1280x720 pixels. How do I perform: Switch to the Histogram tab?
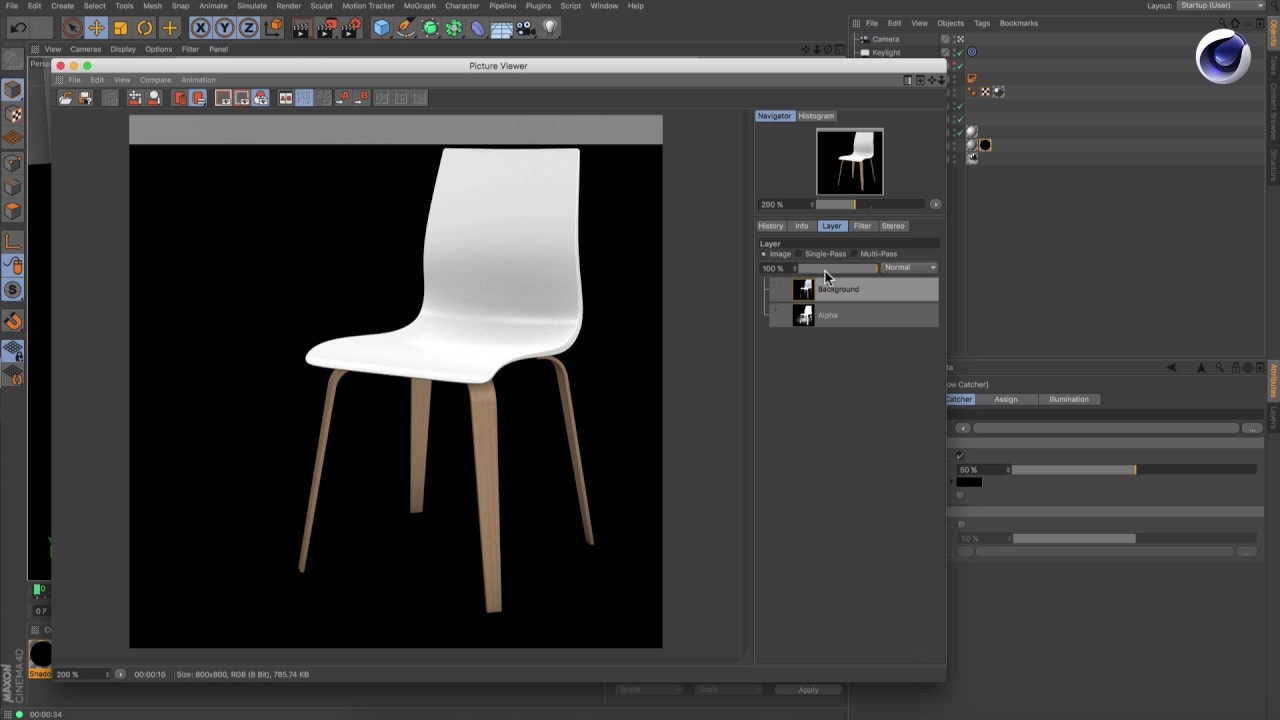pos(816,116)
